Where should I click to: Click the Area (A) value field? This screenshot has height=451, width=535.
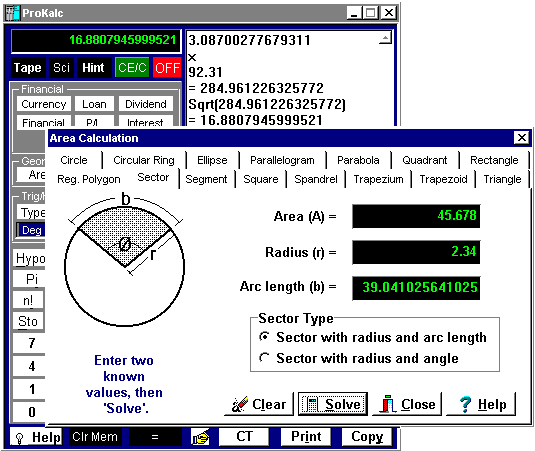click(416, 216)
